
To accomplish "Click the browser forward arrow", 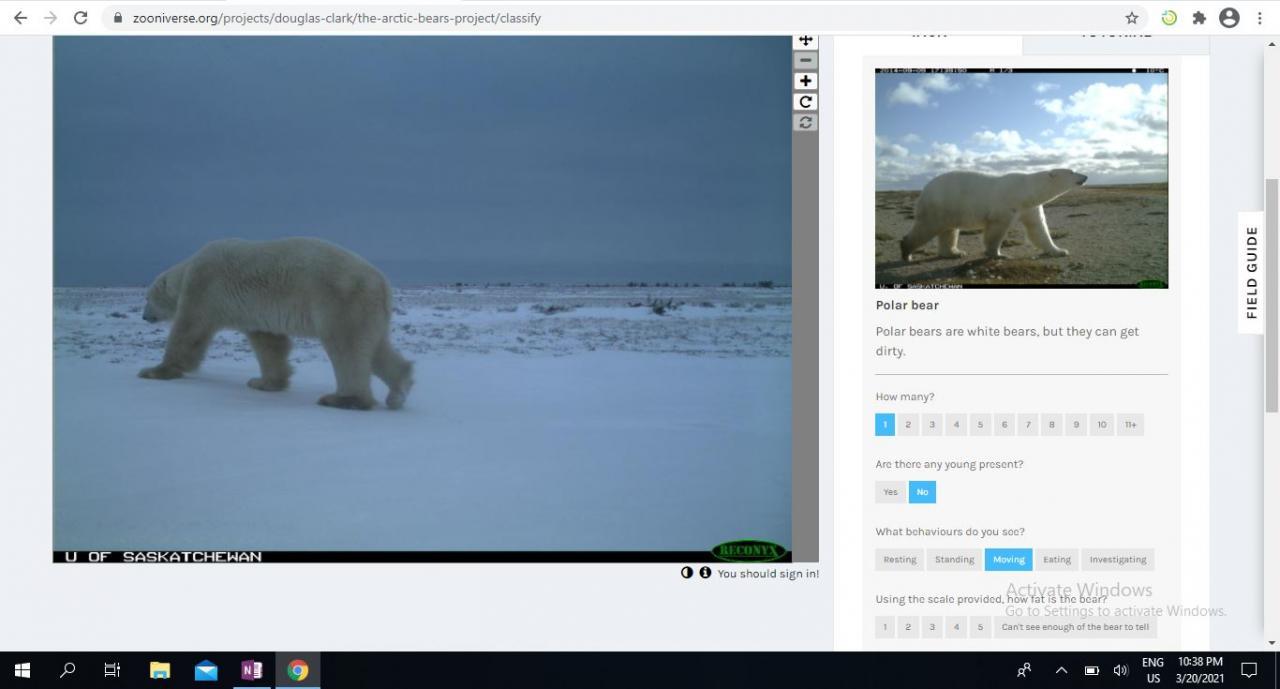I will tap(50, 18).
